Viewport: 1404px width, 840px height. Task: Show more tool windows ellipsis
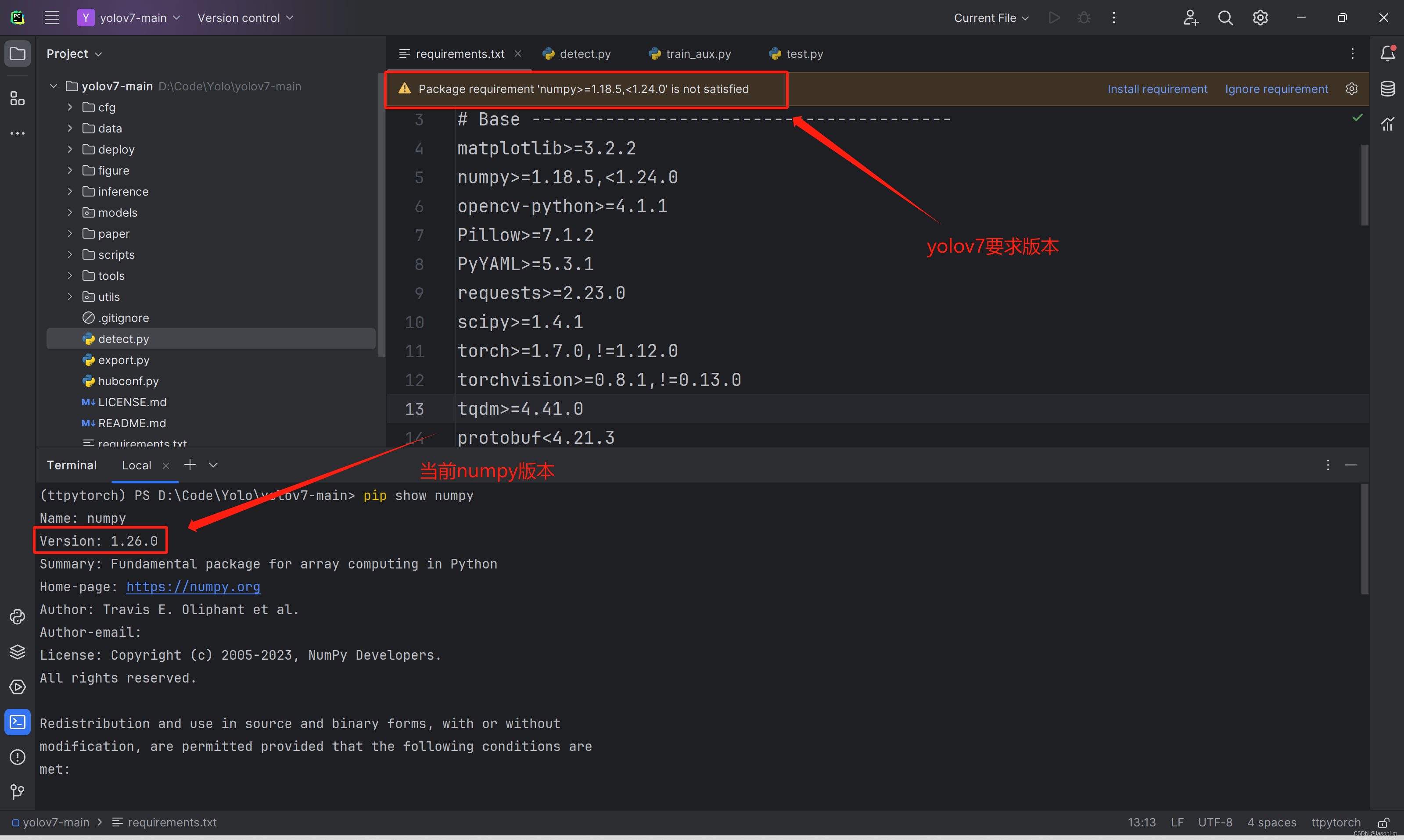18,134
